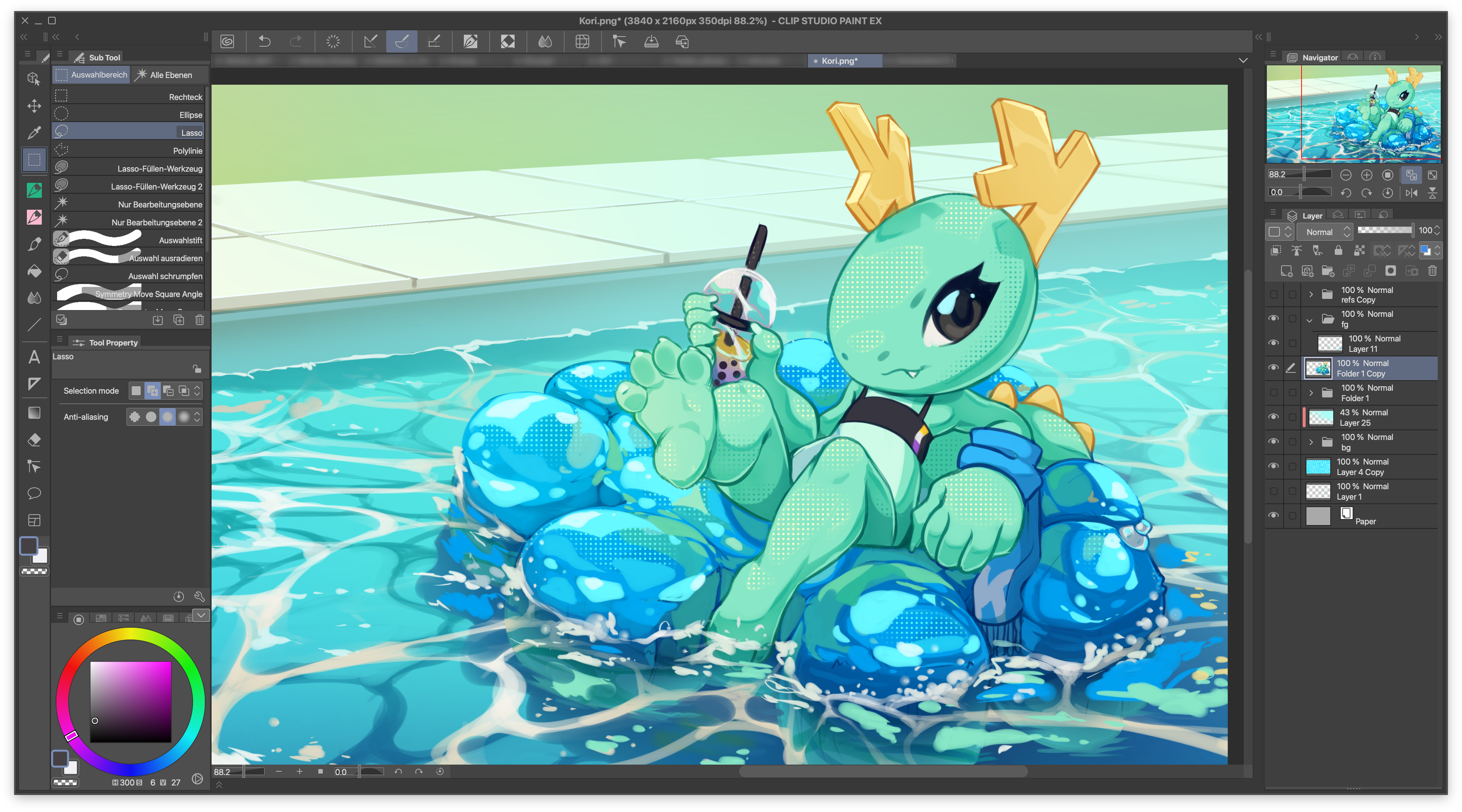Click the Navigator zoom in icon
This screenshot has height=812, width=1462.
(x=1367, y=175)
